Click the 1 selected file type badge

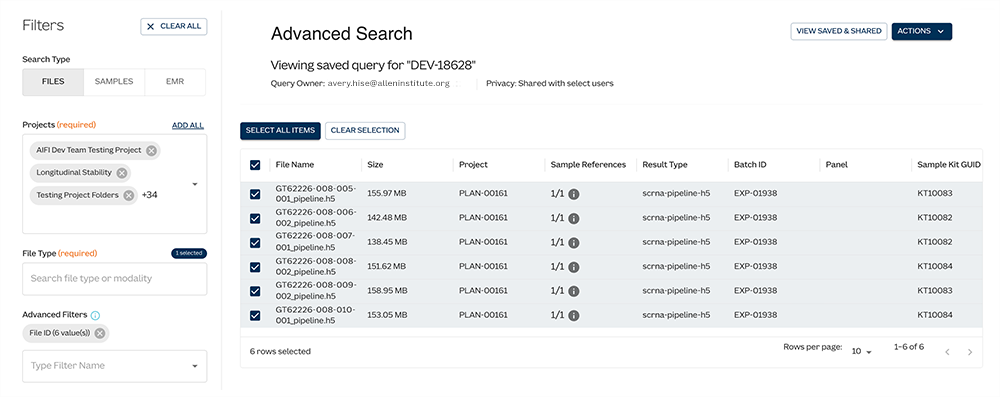189,253
